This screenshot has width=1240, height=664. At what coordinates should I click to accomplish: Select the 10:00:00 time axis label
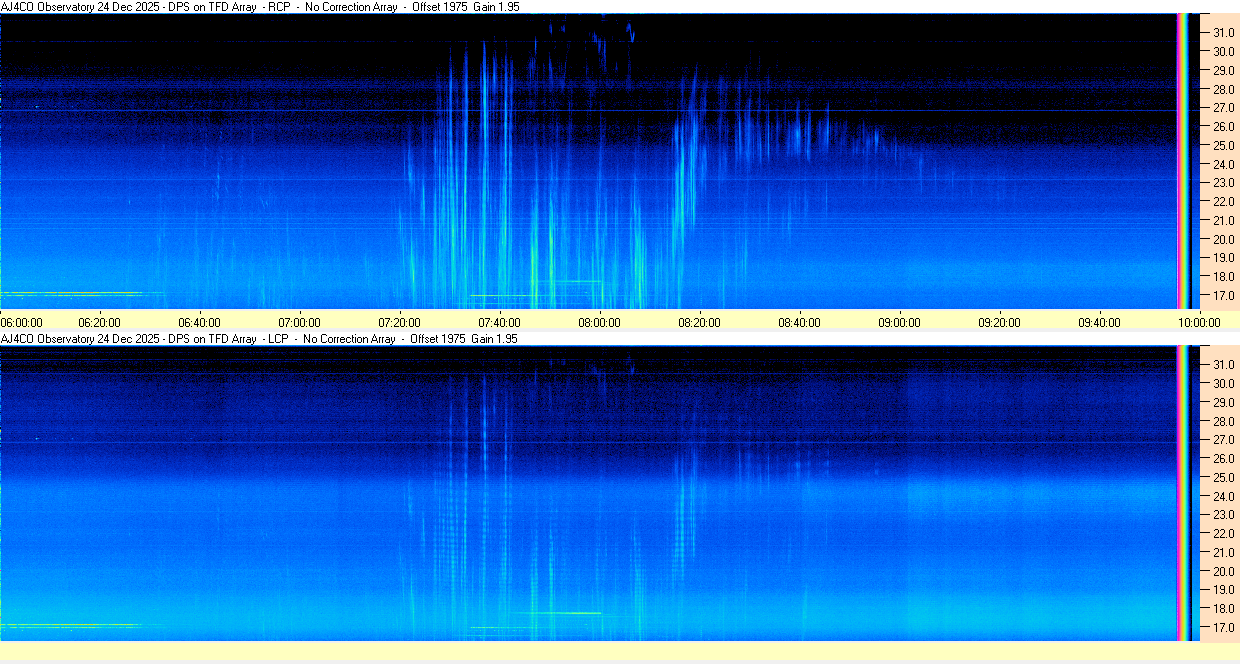tap(1199, 322)
